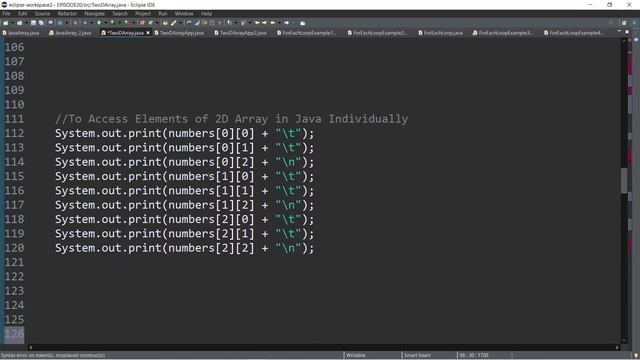Toggle Skip All Breakpoints icon

click(x=76, y=23)
